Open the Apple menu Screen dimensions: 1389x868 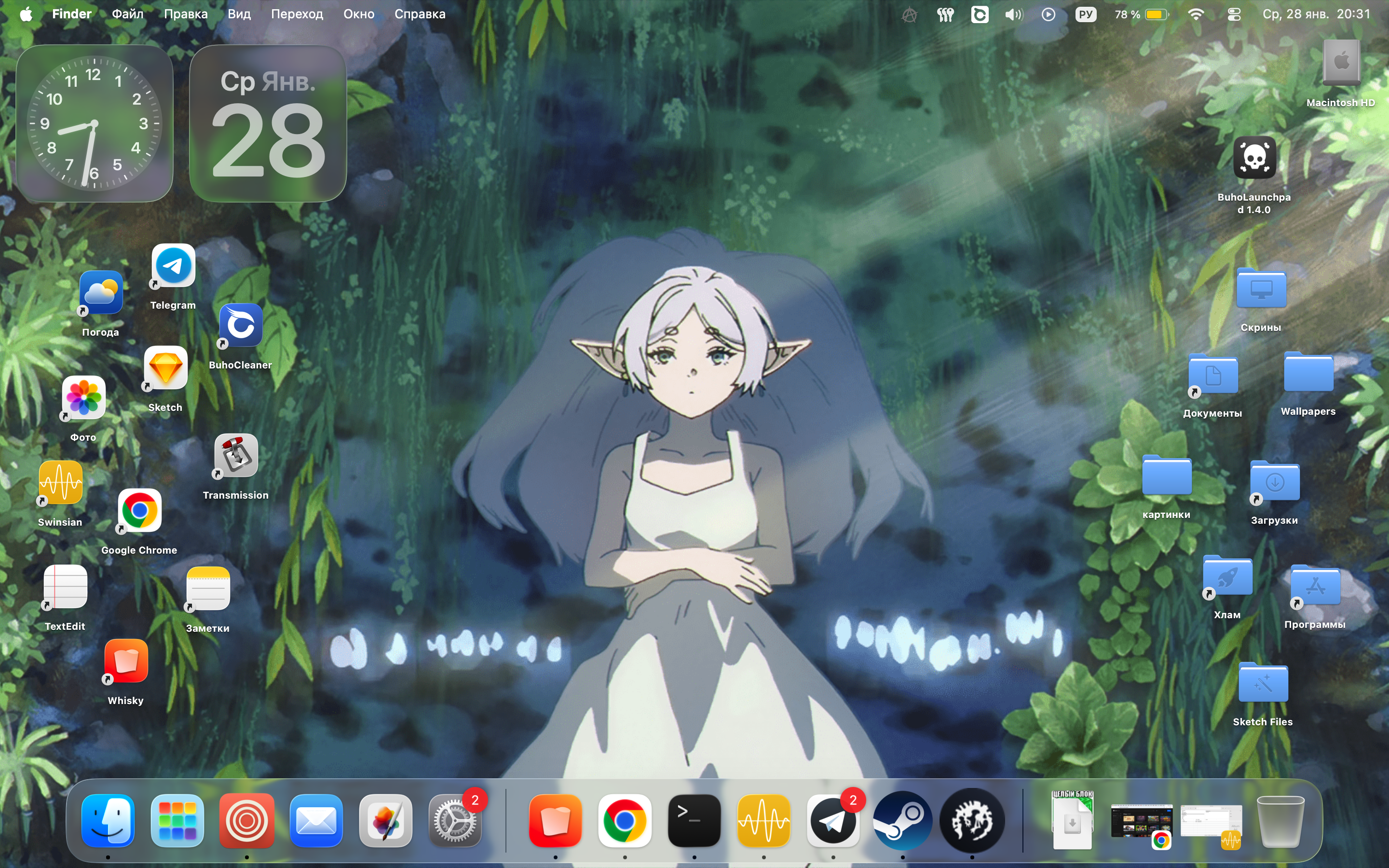tap(26, 14)
